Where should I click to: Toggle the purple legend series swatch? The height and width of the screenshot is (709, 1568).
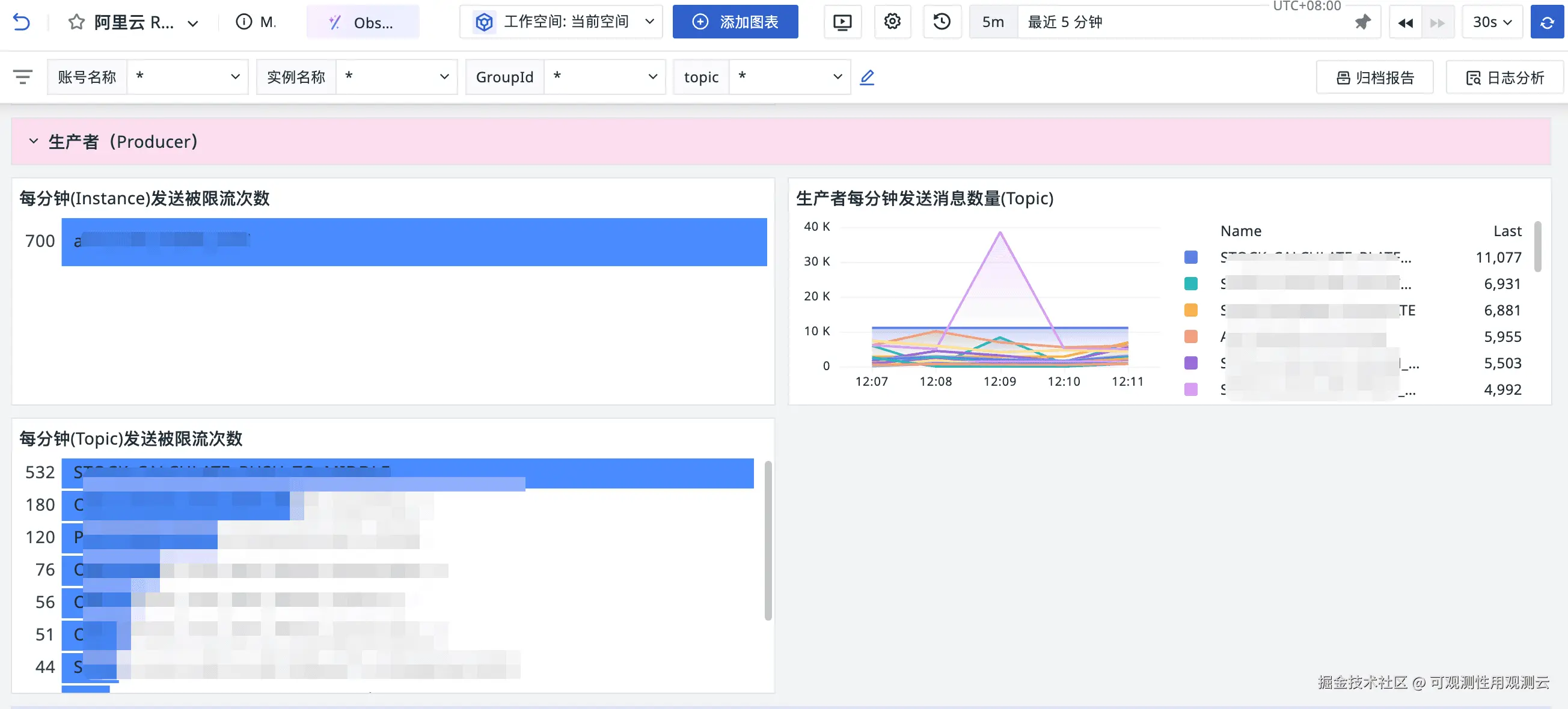point(1190,363)
